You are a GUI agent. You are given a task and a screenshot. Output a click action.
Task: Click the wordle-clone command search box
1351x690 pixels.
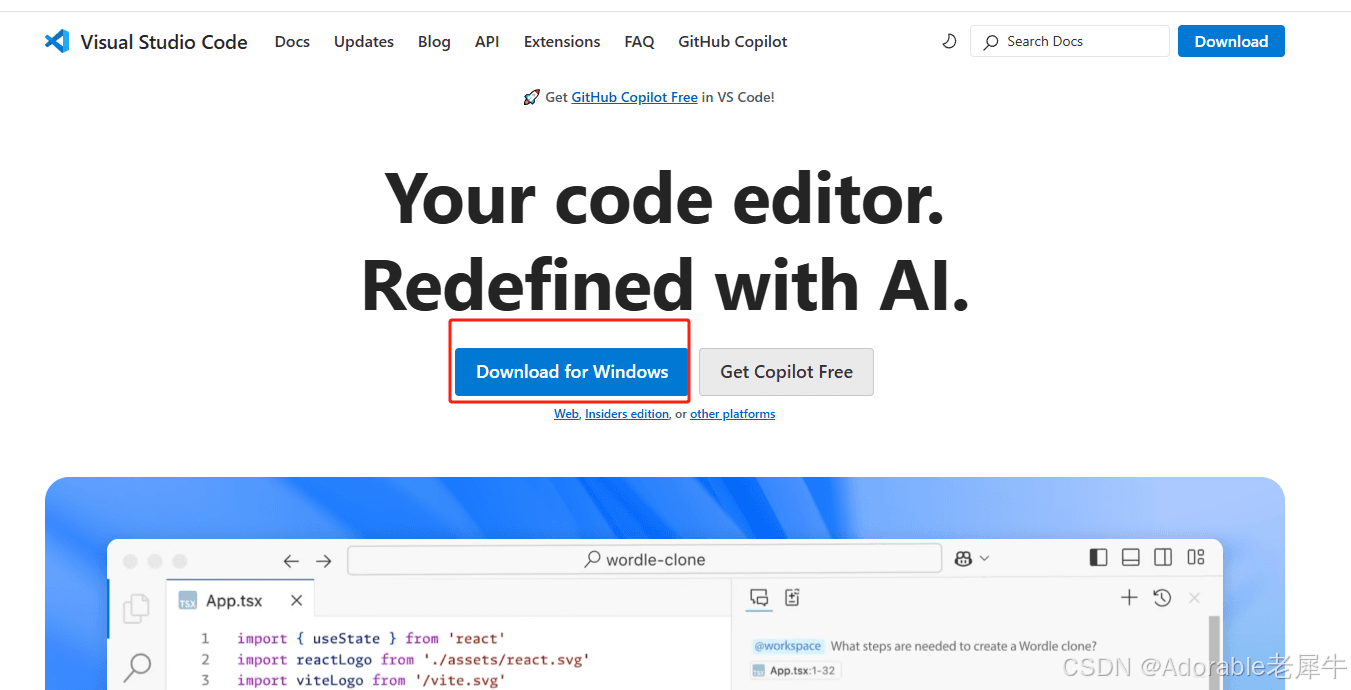pyautogui.click(x=644, y=559)
